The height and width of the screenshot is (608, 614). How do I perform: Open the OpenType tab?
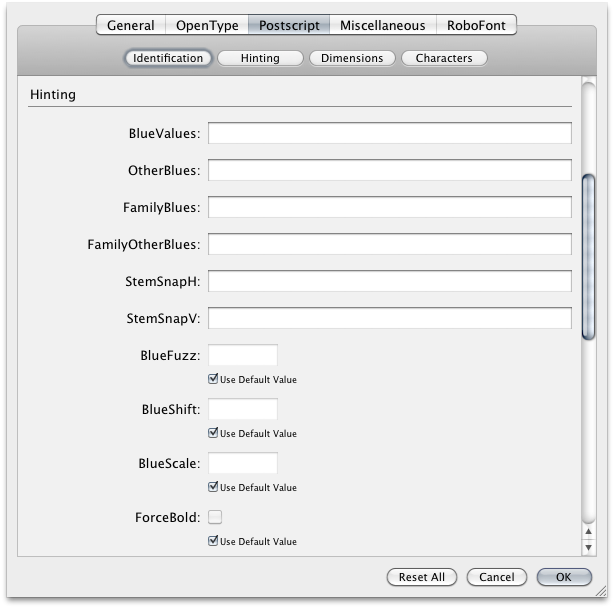[x=208, y=25]
